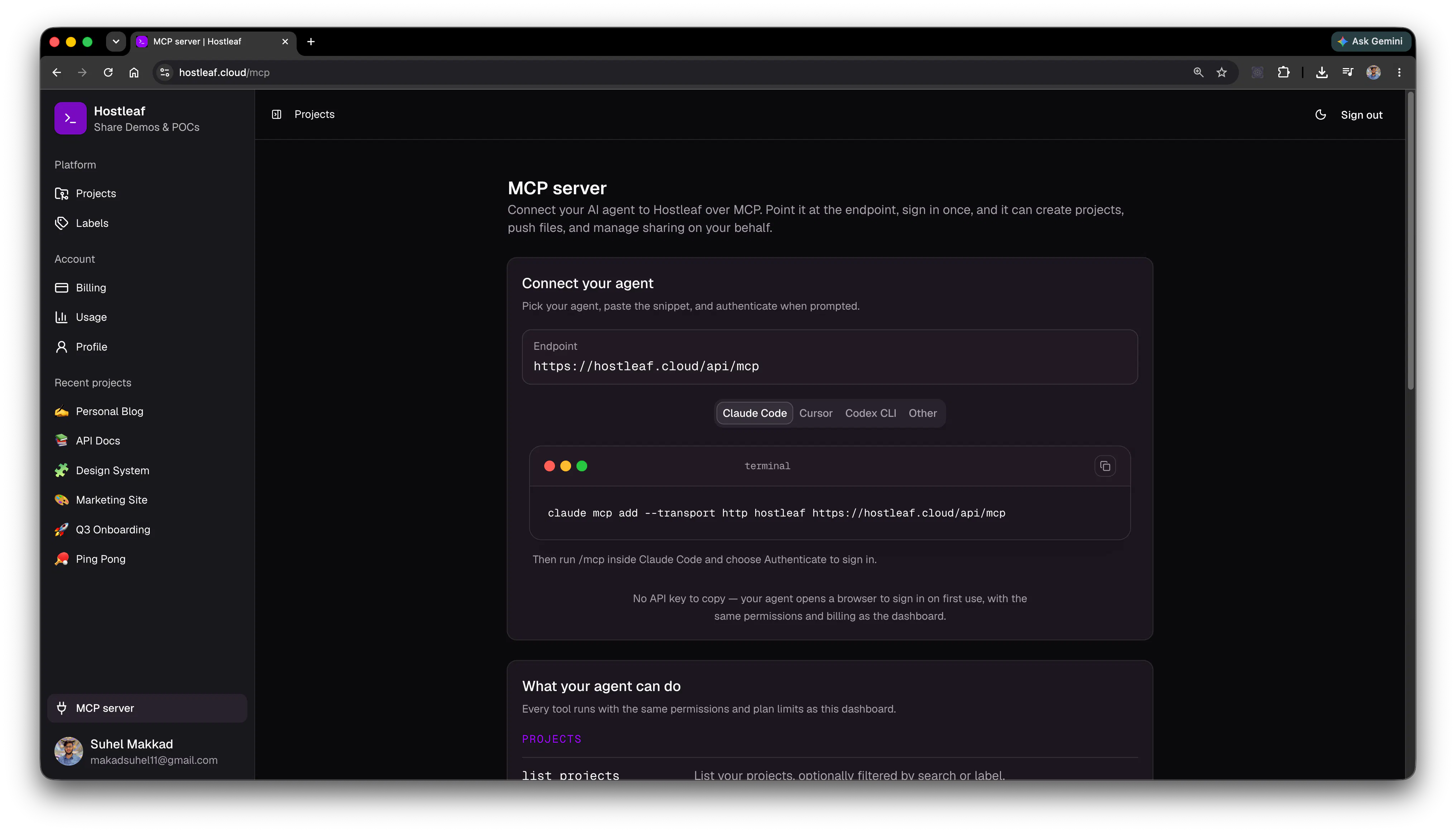Switch to the Cursor tab
1456x833 pixels.
(x=815, y=413)
